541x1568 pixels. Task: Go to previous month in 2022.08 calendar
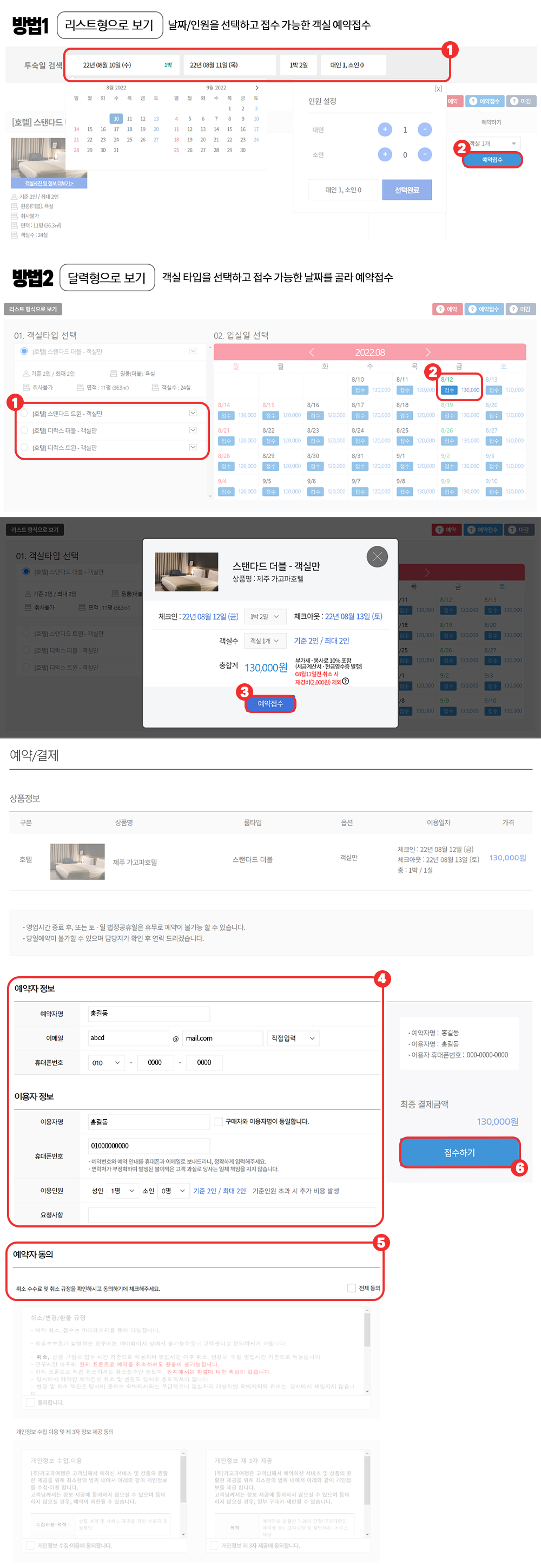[312, 352]
